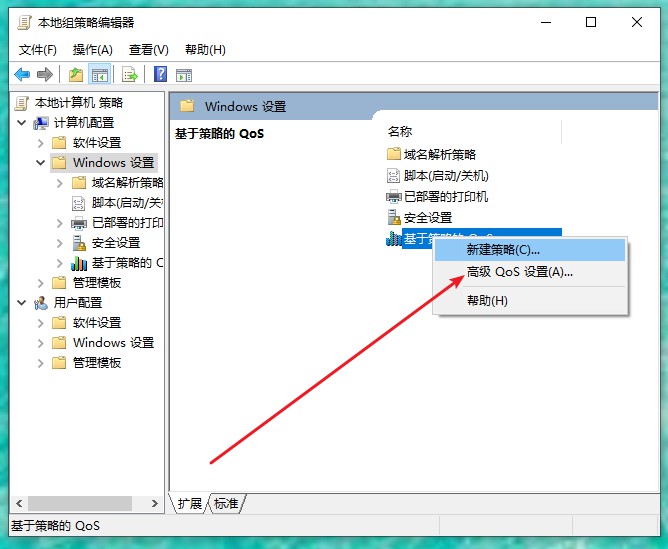Collapse the 用户配置 tree node
This screenshot has width=668, height=549.
22,302
